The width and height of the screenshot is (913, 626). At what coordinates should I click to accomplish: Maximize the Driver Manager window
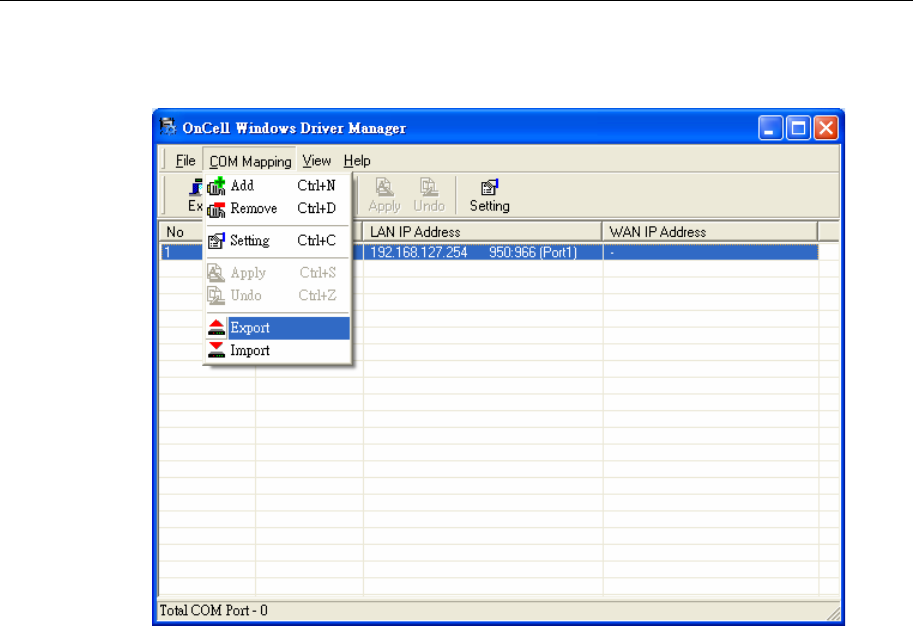tap(798, 128)
